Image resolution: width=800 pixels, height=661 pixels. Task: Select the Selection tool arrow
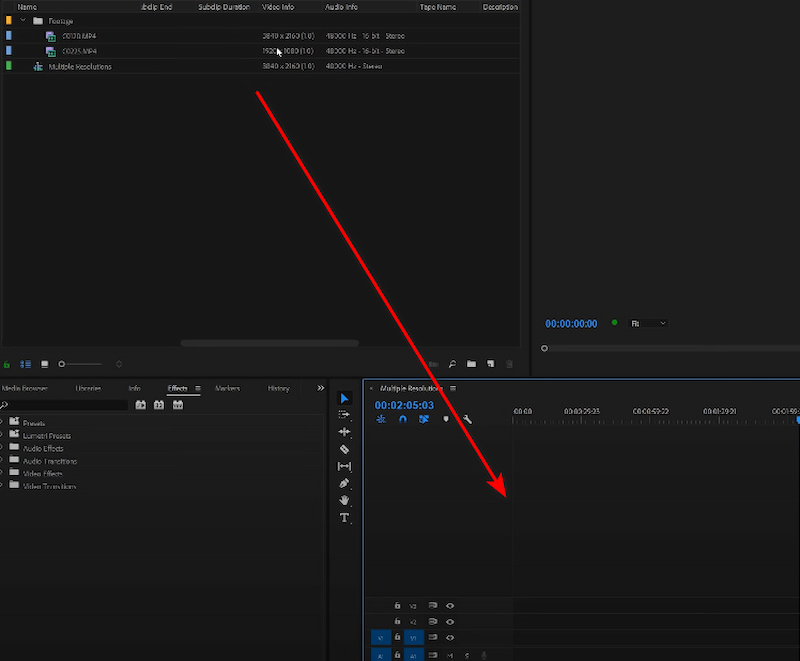(x=344, y=398)
